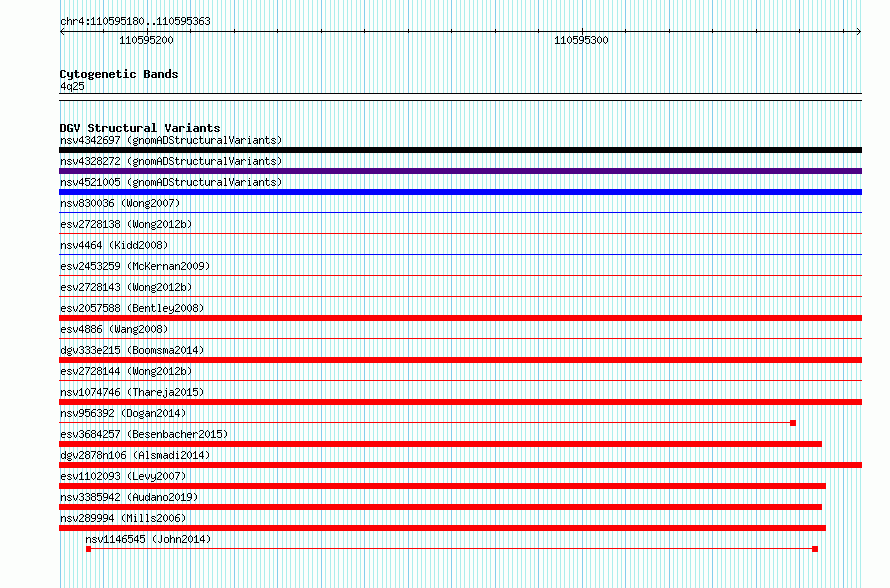Select the red esv2057588 variant bar
Image resolution: width=890 pixels, height=588 pixels.
(460, 318)
